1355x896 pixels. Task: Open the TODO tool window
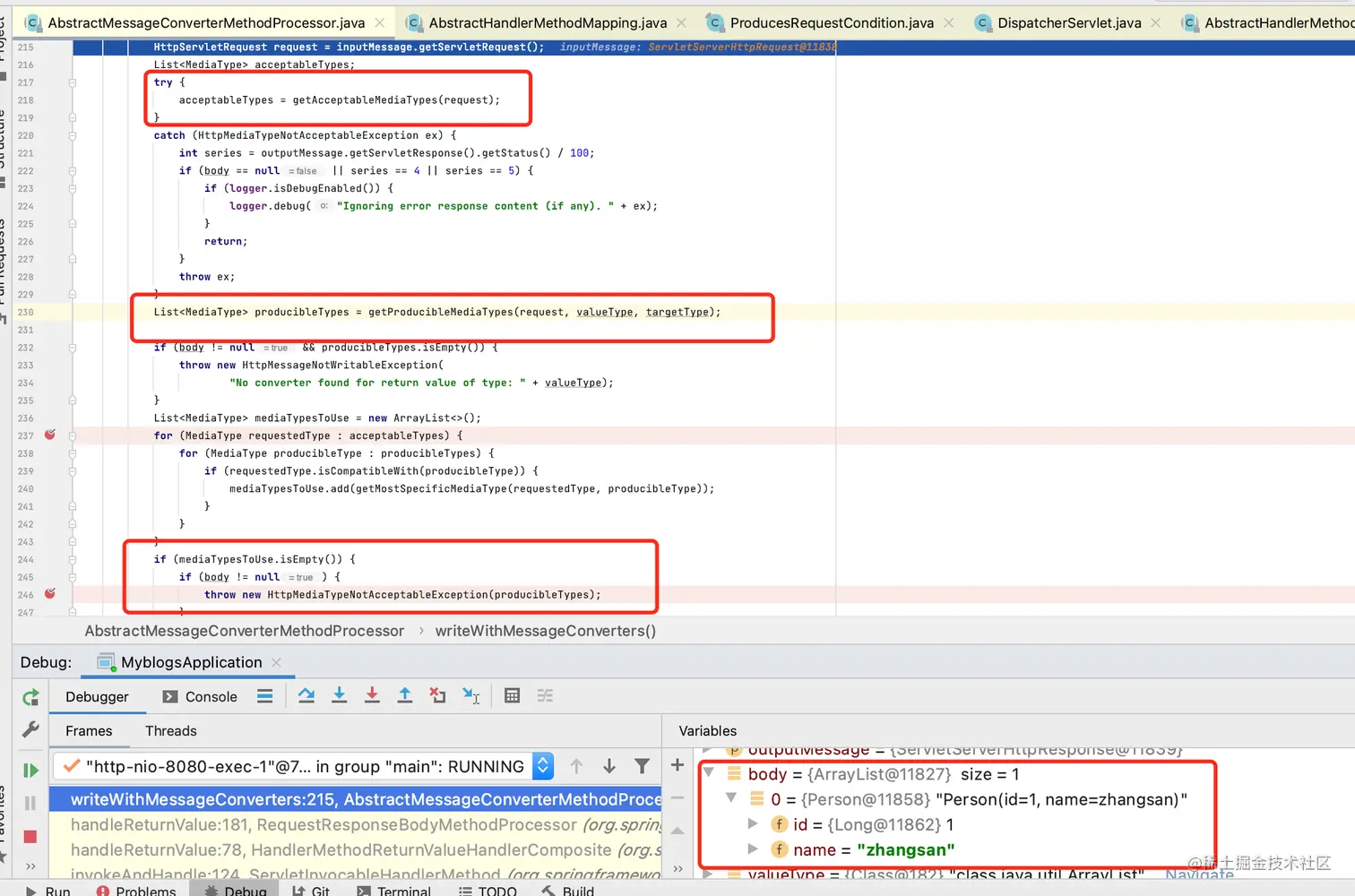click(x=488, y=890)
